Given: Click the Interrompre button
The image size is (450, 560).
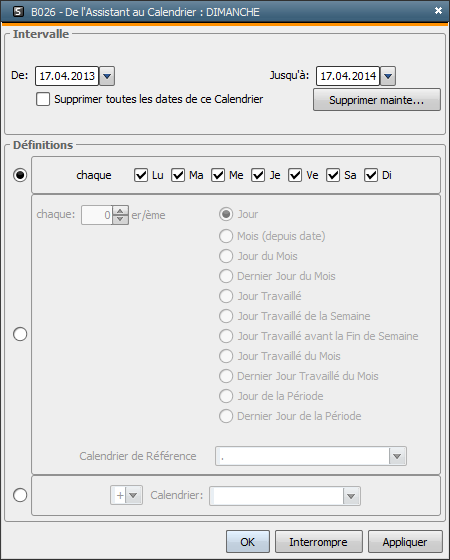Looking at the screenshot, I should coord(319,542).
